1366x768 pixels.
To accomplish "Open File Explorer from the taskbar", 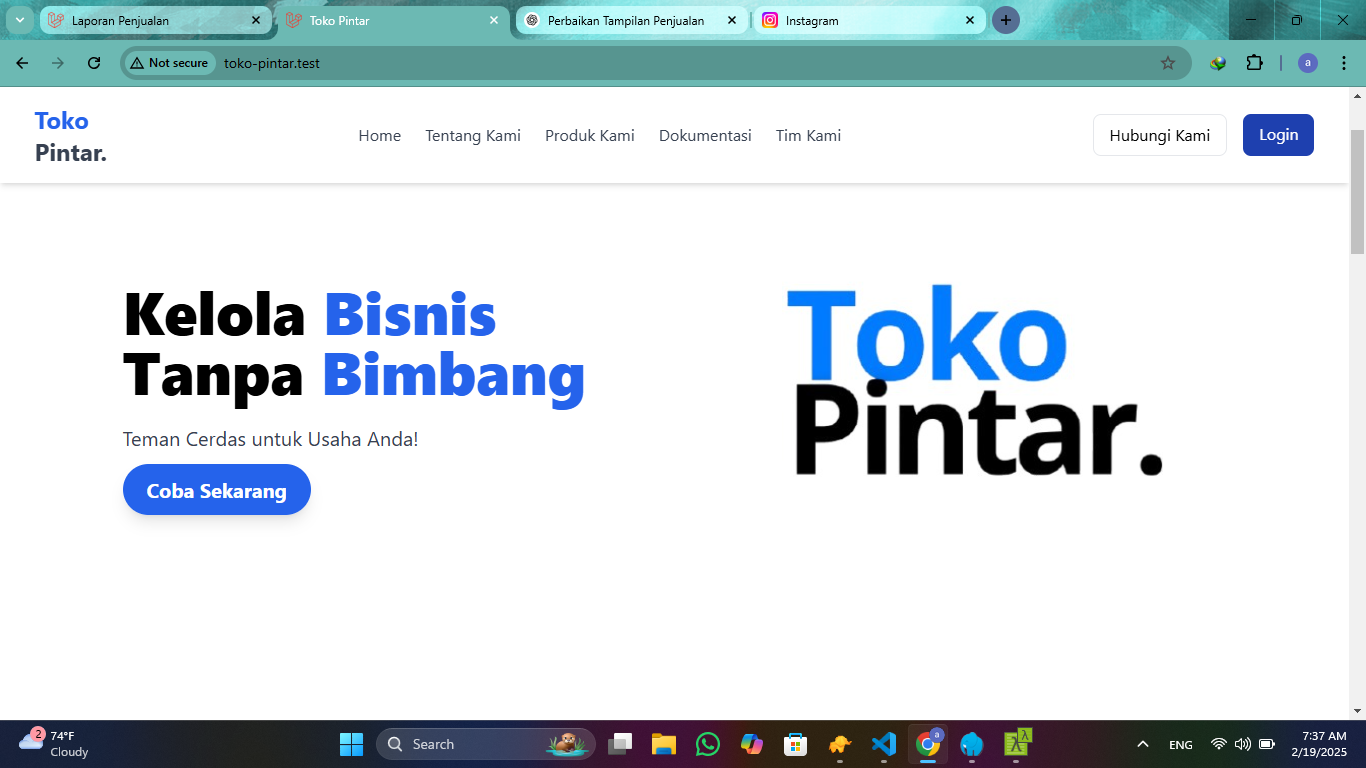I will (664, 744).
